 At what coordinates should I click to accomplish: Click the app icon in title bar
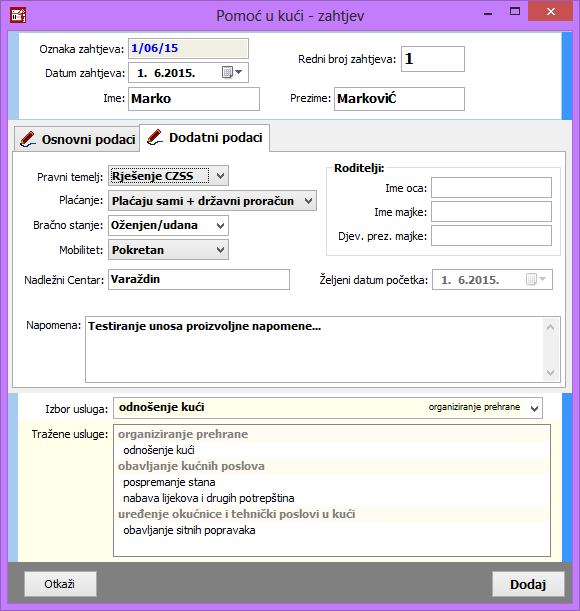click(x=18, y=15)
